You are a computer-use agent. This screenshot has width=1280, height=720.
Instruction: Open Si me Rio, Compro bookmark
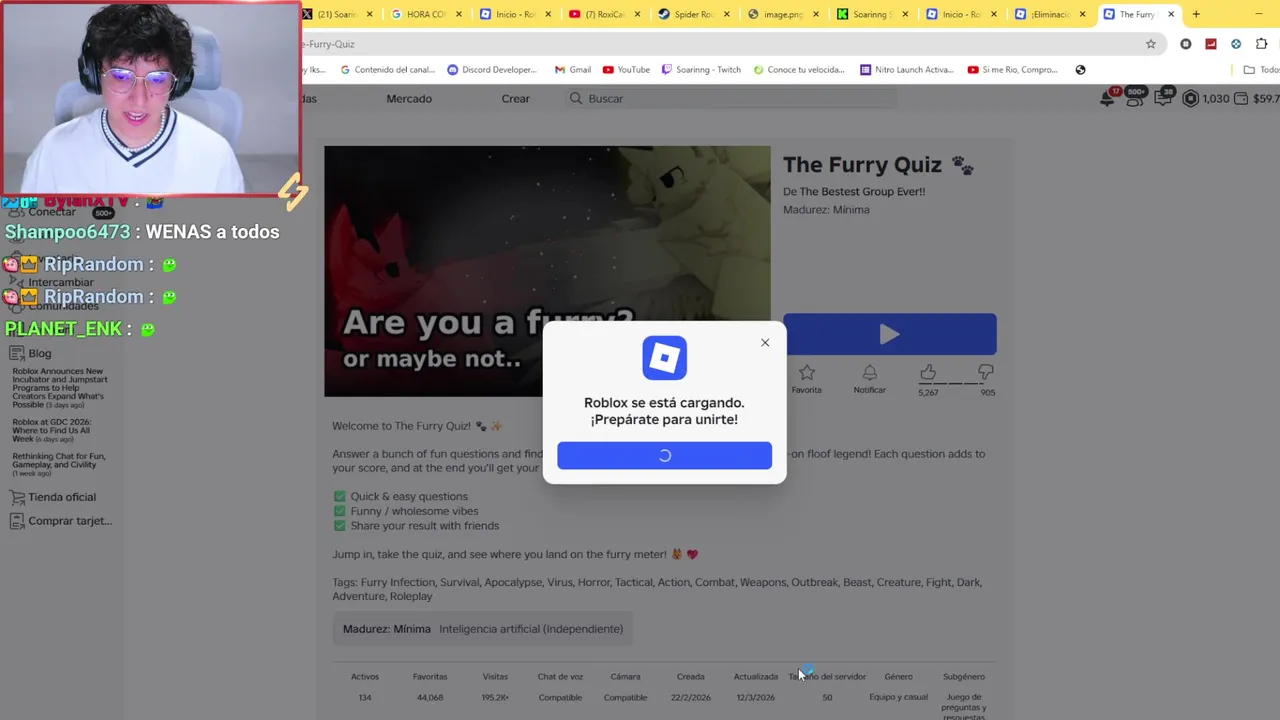pos(1012,70)
